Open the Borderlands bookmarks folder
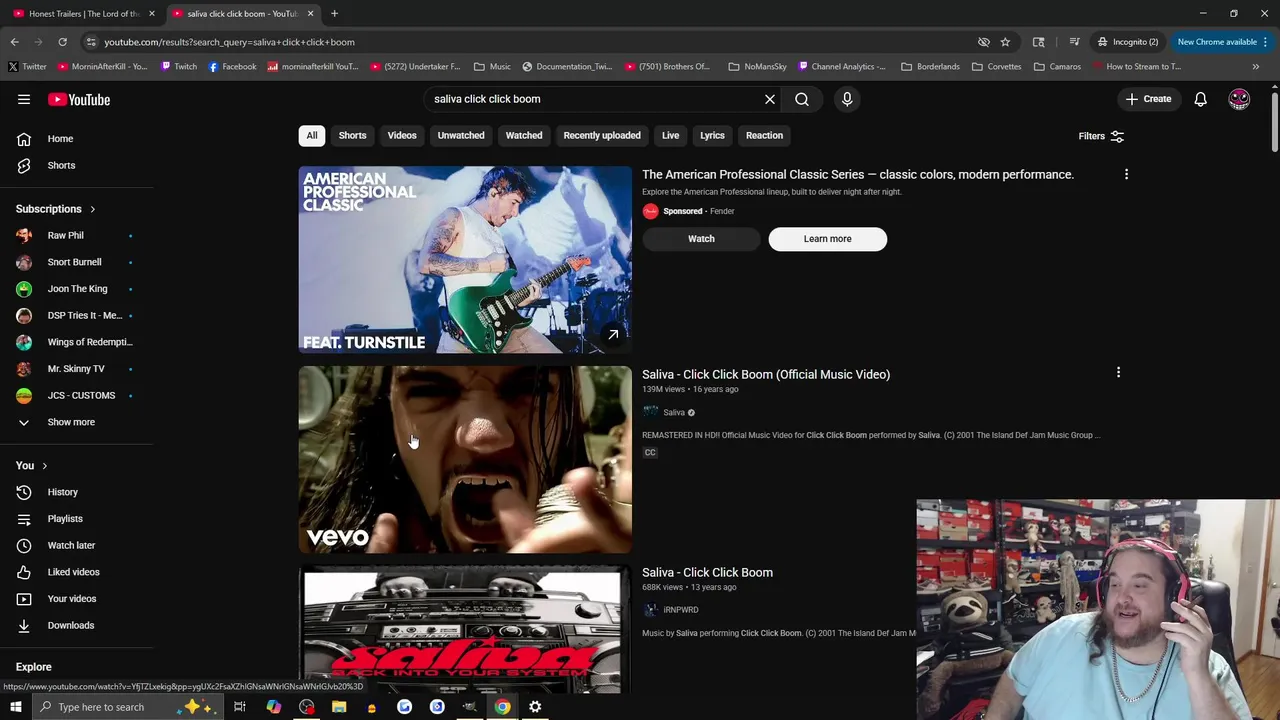This screenshot has height=720, width=1280. [930, 66]
